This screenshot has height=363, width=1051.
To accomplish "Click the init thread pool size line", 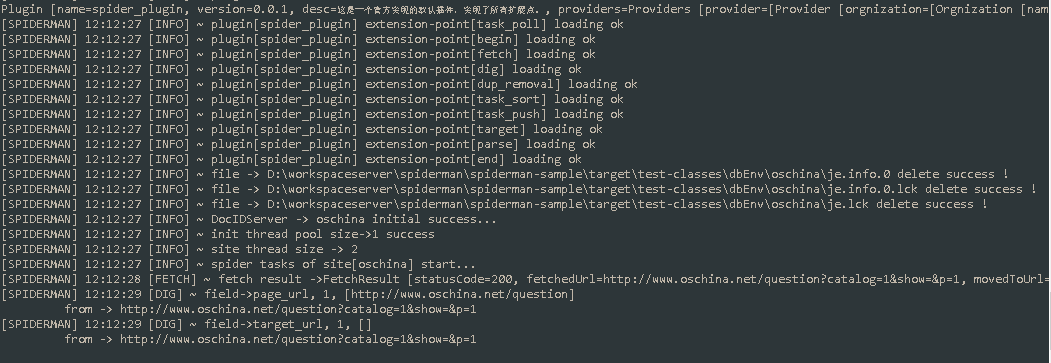I will 218,234.
